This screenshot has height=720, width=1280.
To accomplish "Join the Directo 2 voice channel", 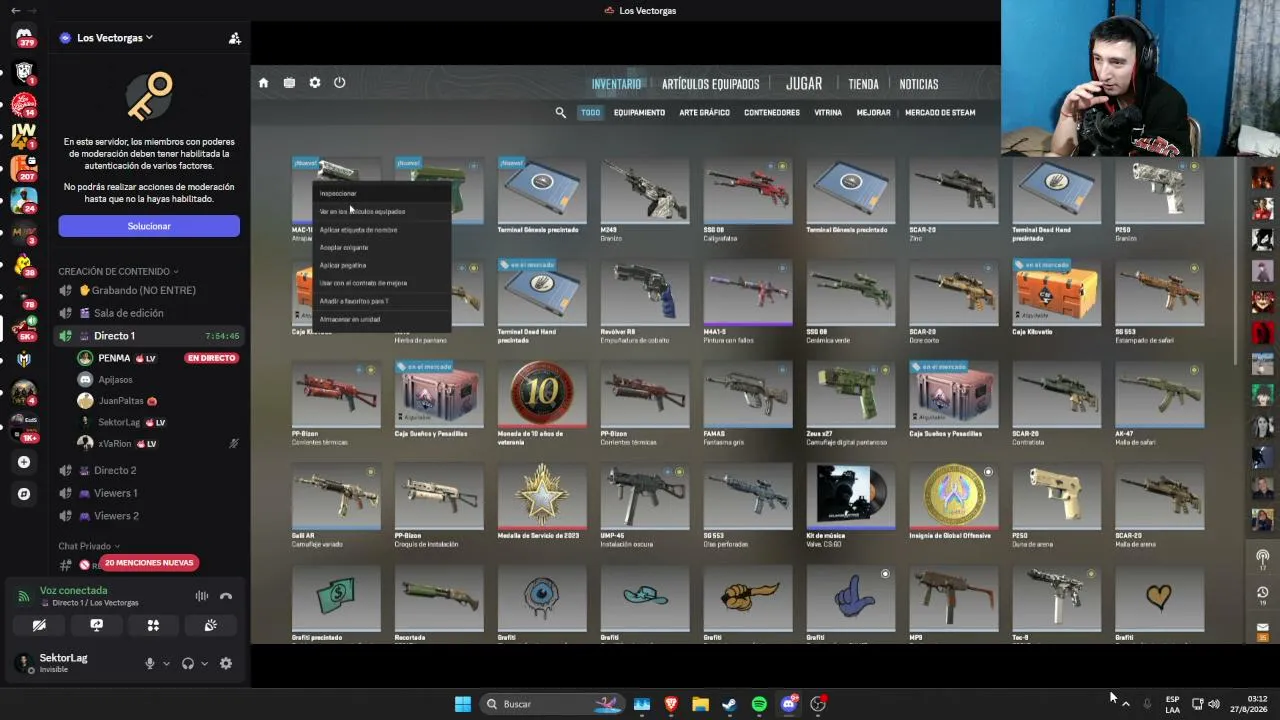I will (148, 470).
